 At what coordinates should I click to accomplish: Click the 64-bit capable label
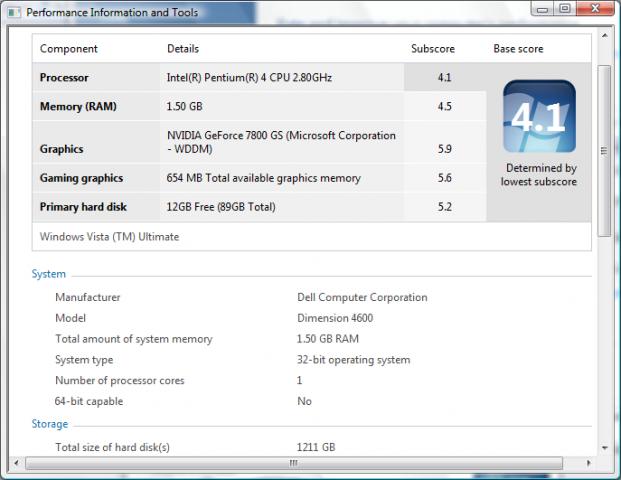coord(89,402)
